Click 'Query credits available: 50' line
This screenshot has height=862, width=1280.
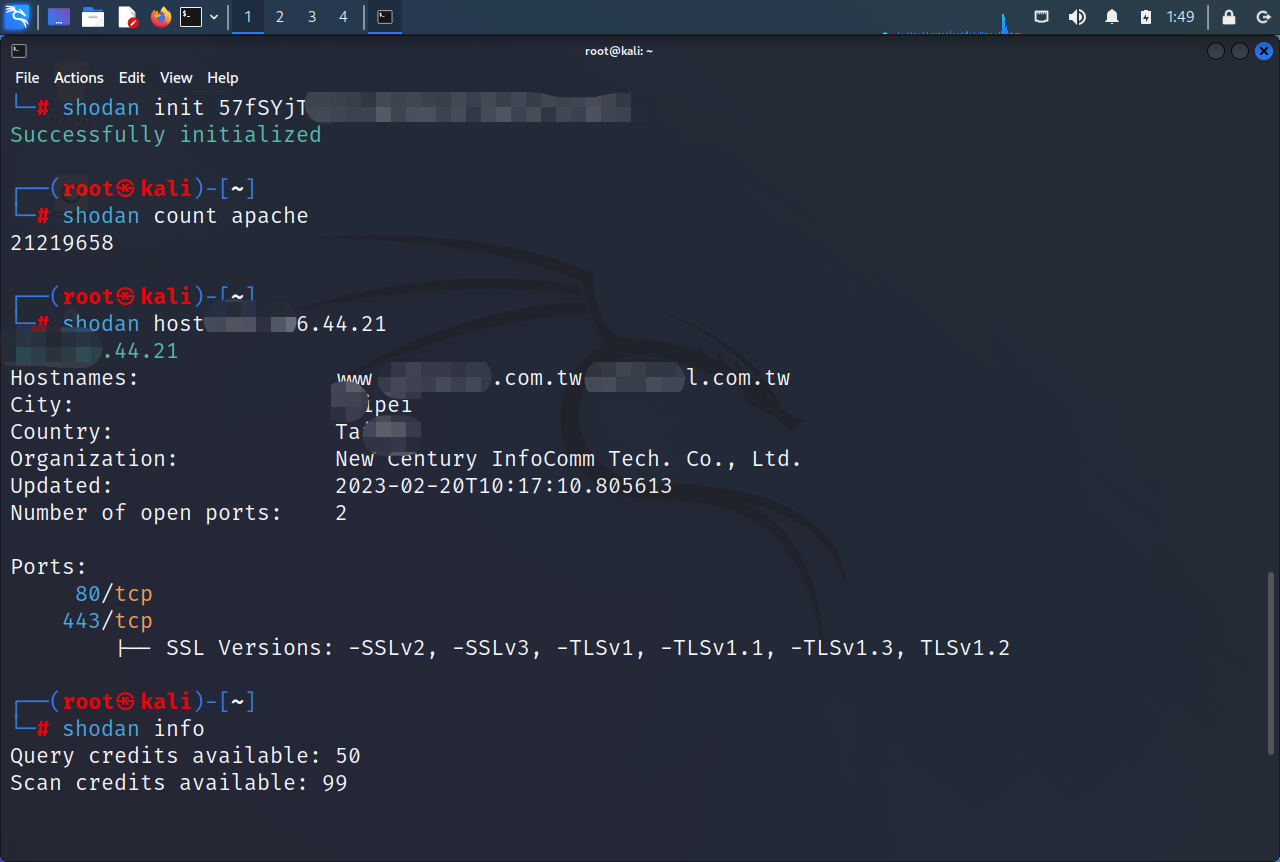pyautogui.click(x=185, y=756)
